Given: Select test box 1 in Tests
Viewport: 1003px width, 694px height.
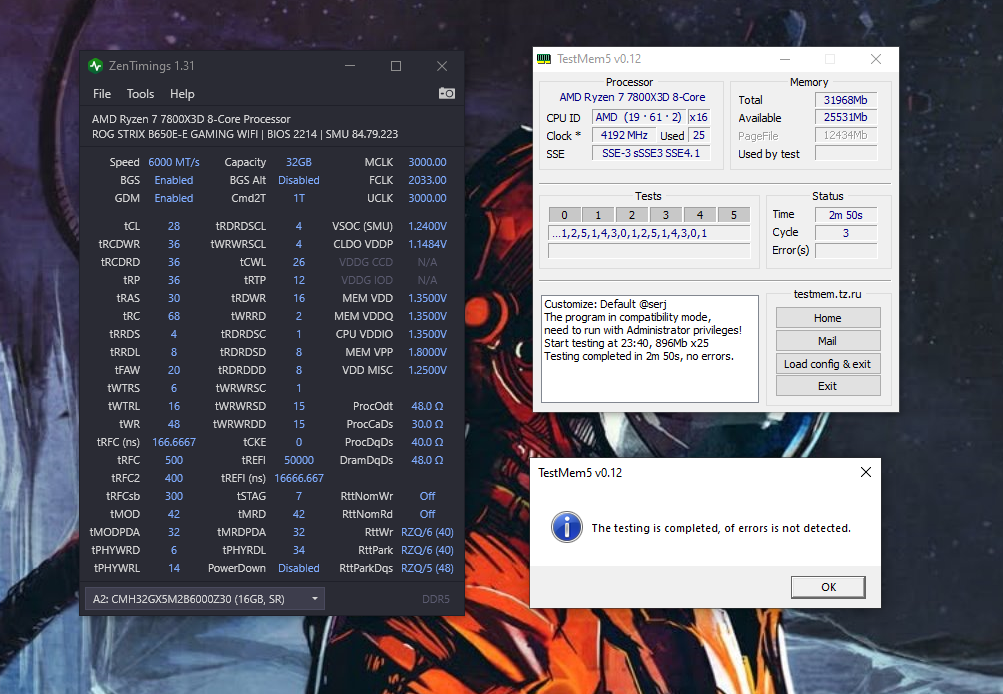Looking at the screenshot, I should click(x=598, y=215).
